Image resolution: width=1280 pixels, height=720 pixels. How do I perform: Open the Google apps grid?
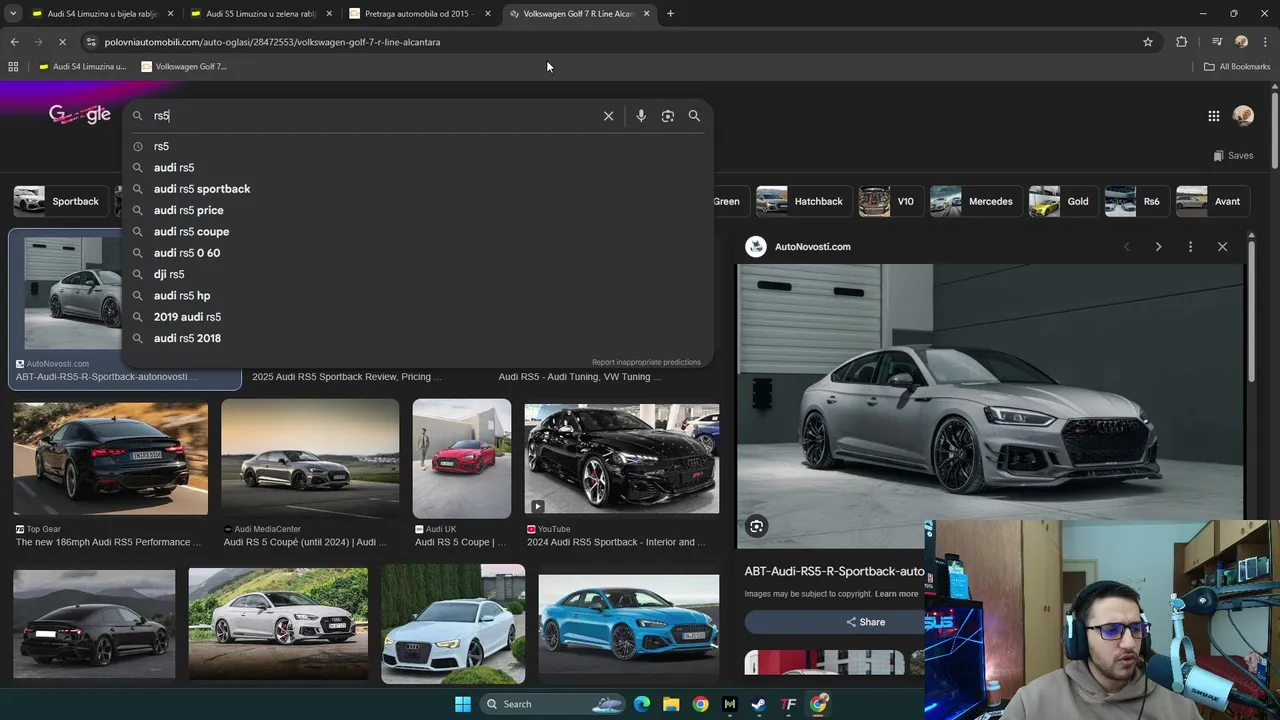[x=1214, y=116]
